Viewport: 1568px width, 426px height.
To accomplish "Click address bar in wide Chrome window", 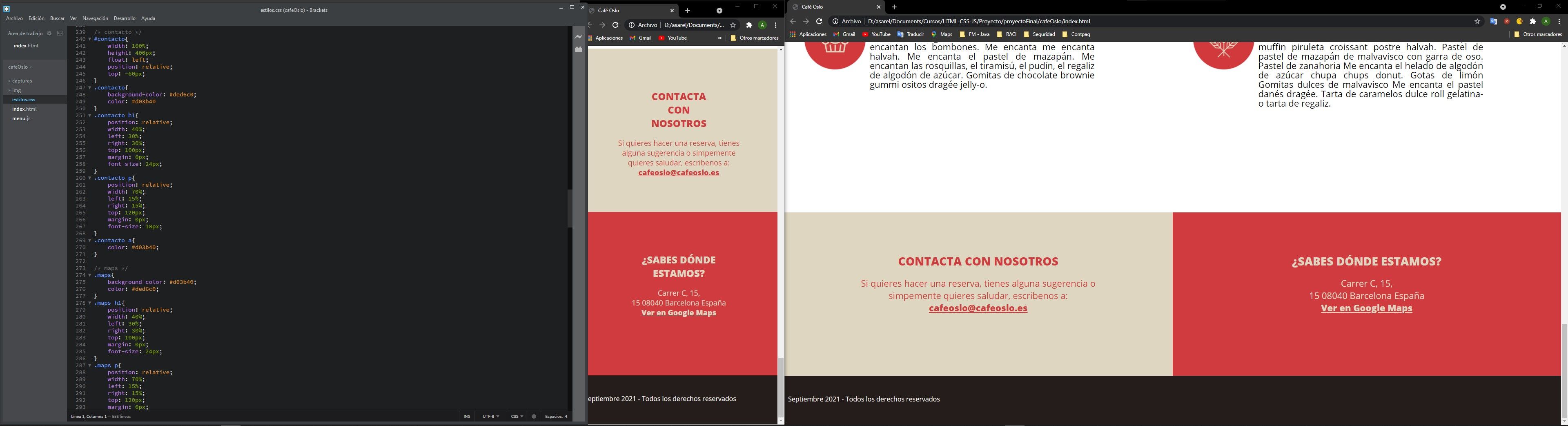I will point(1156,21).
